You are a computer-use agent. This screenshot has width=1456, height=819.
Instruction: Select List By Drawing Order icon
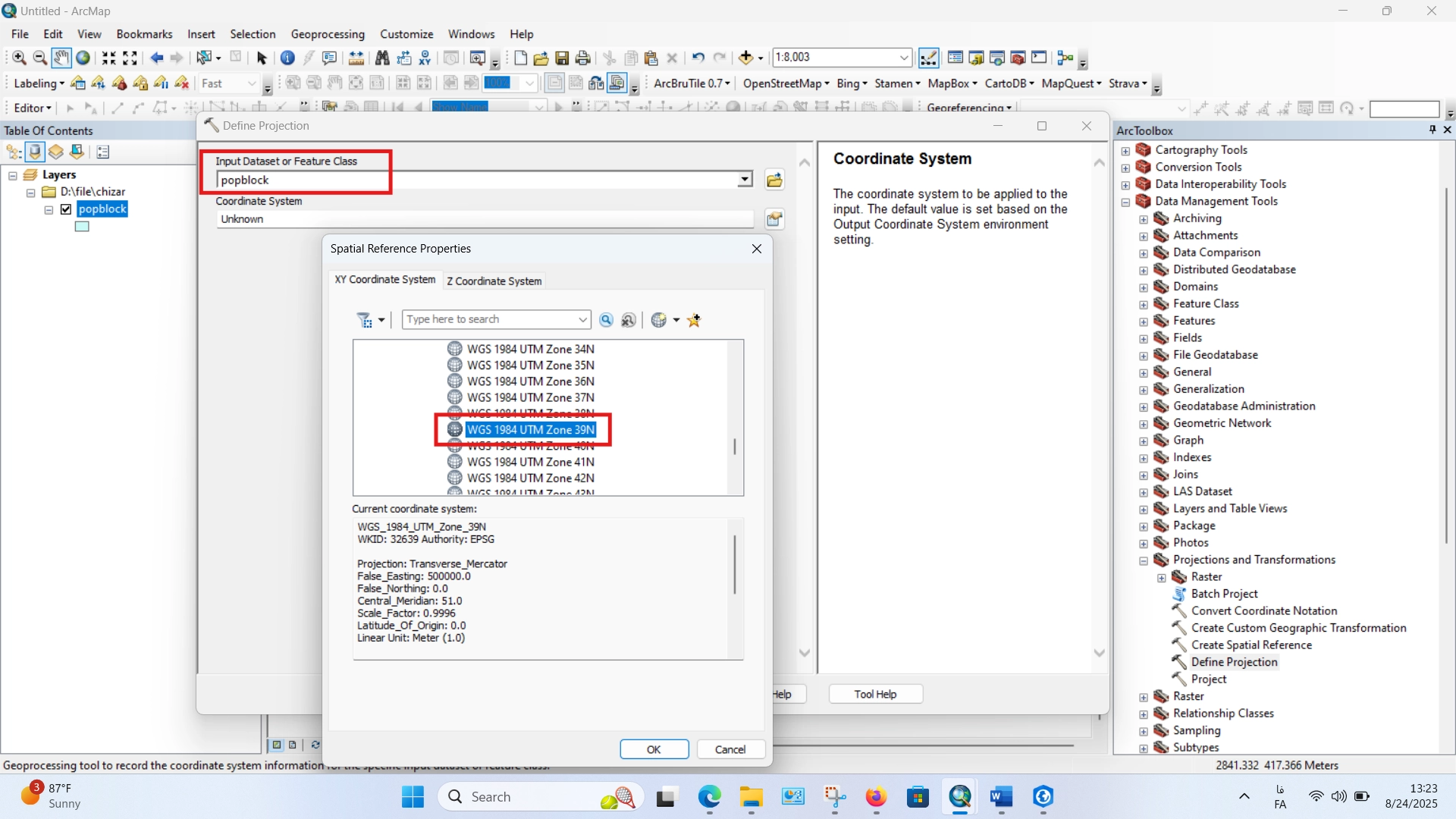click(14, 152)
